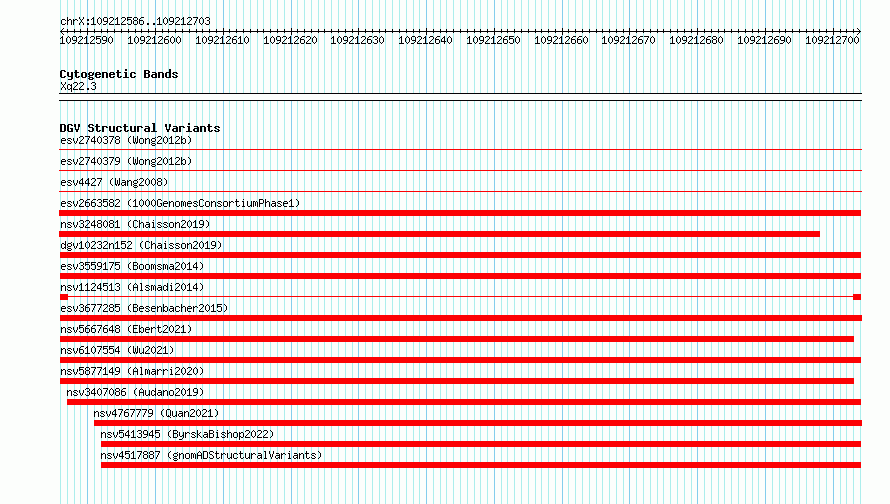Image resolution: width=890 pixels, height=504 pixels.
Task: Select the Xq22.3 band label
Action: tap(78, 86)
